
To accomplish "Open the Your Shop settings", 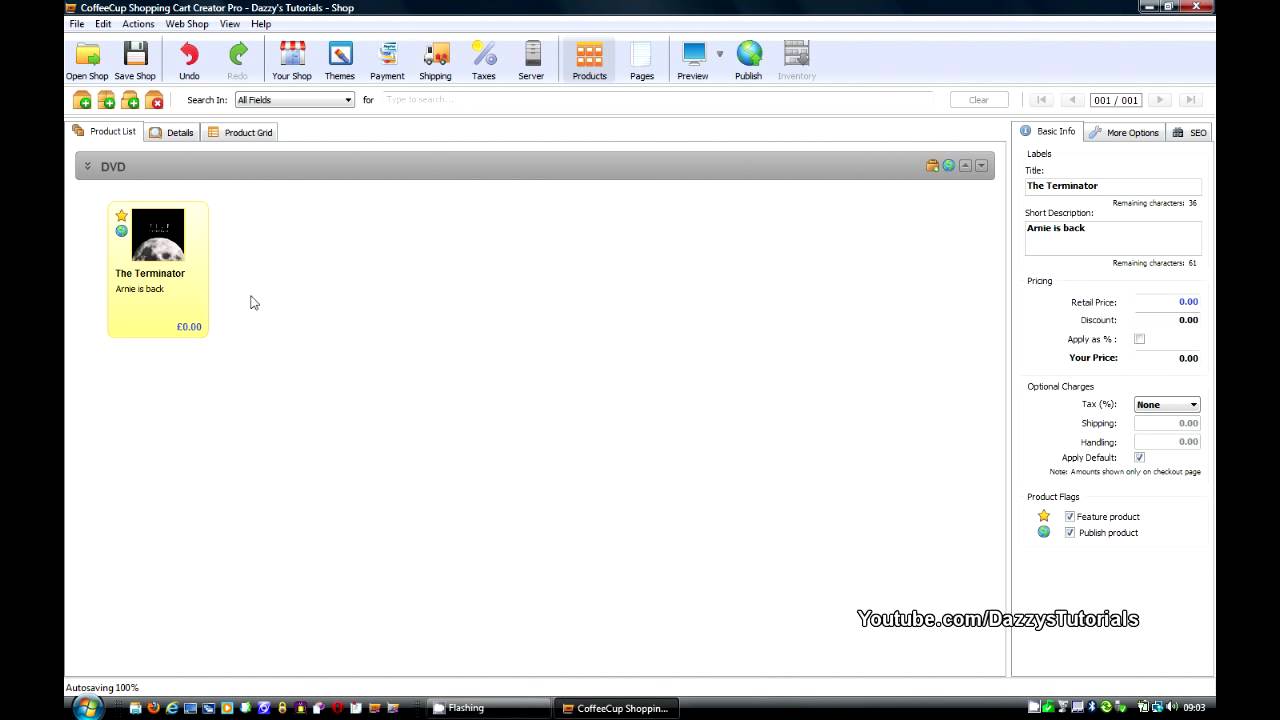I will point(292,61).
